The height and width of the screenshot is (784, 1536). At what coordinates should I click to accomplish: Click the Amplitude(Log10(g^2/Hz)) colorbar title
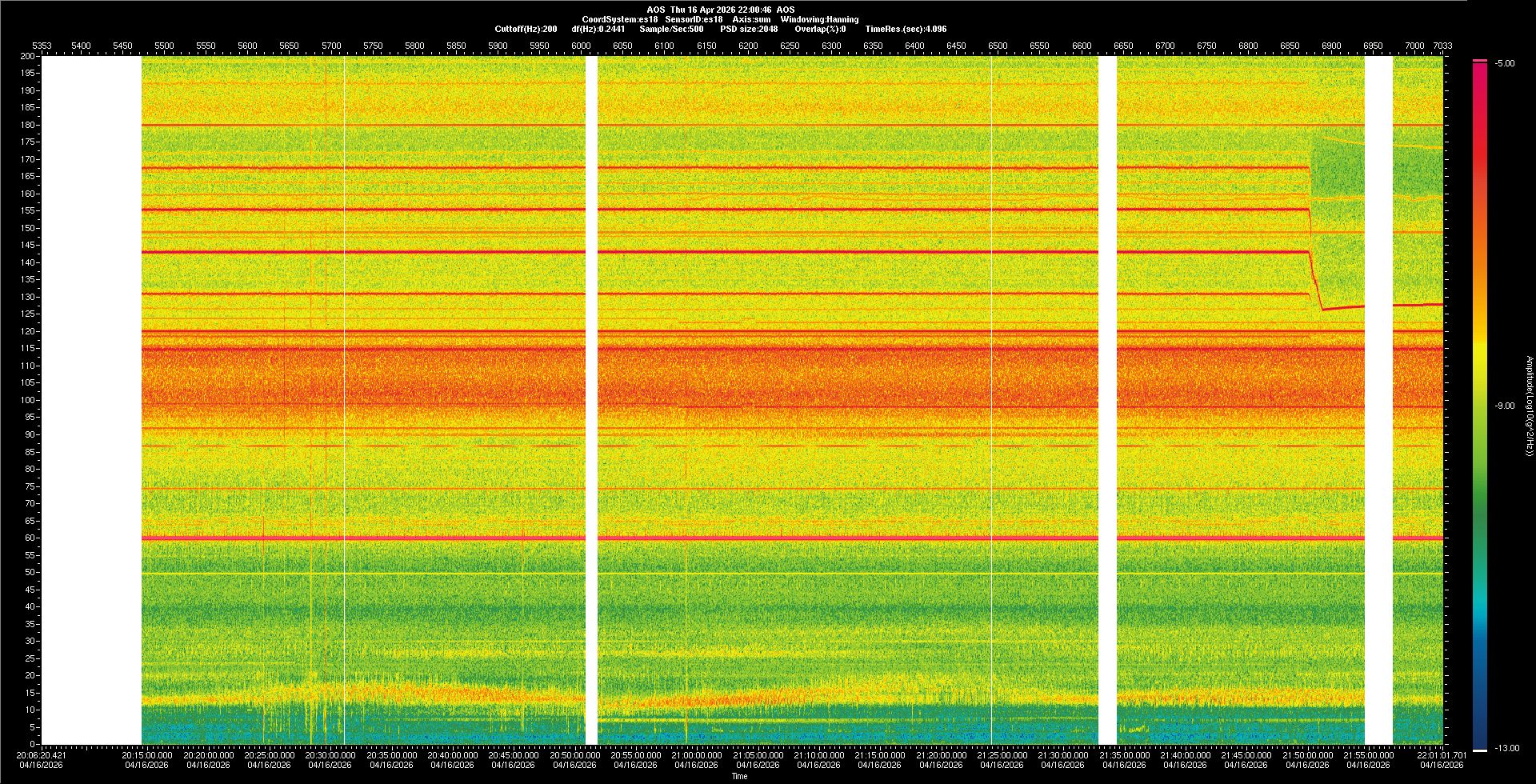1529,406
